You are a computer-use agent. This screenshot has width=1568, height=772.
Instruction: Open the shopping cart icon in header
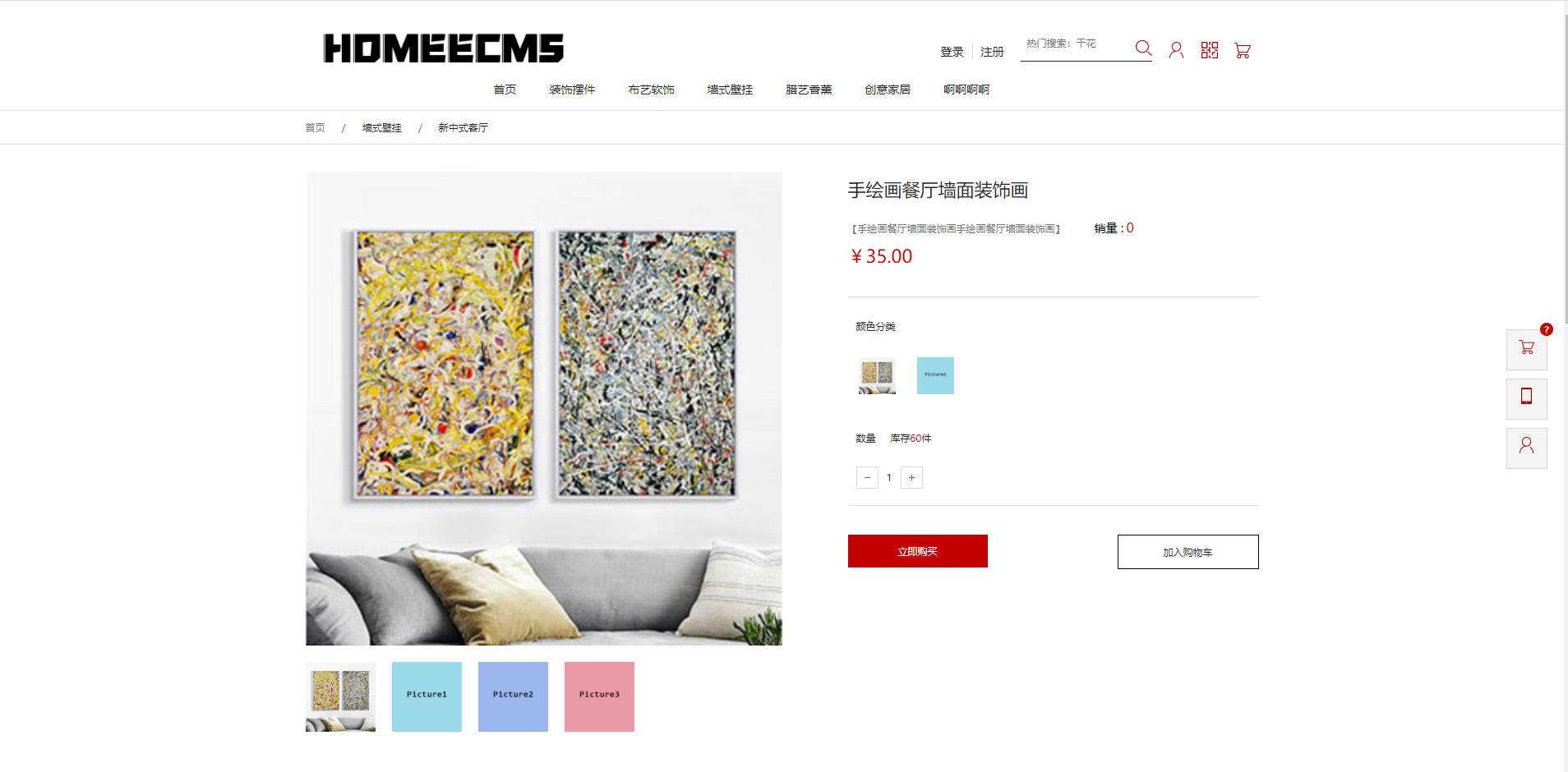[x=1243, y=51]
